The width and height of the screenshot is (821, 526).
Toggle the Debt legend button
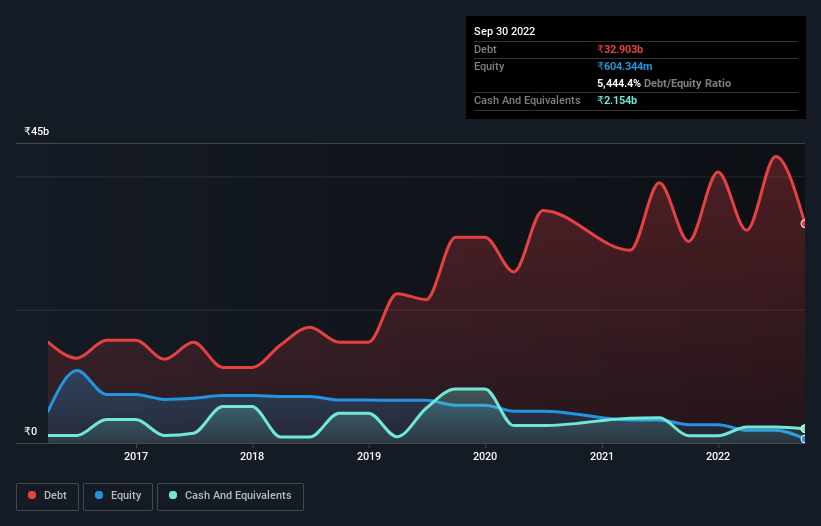[48, 496]
